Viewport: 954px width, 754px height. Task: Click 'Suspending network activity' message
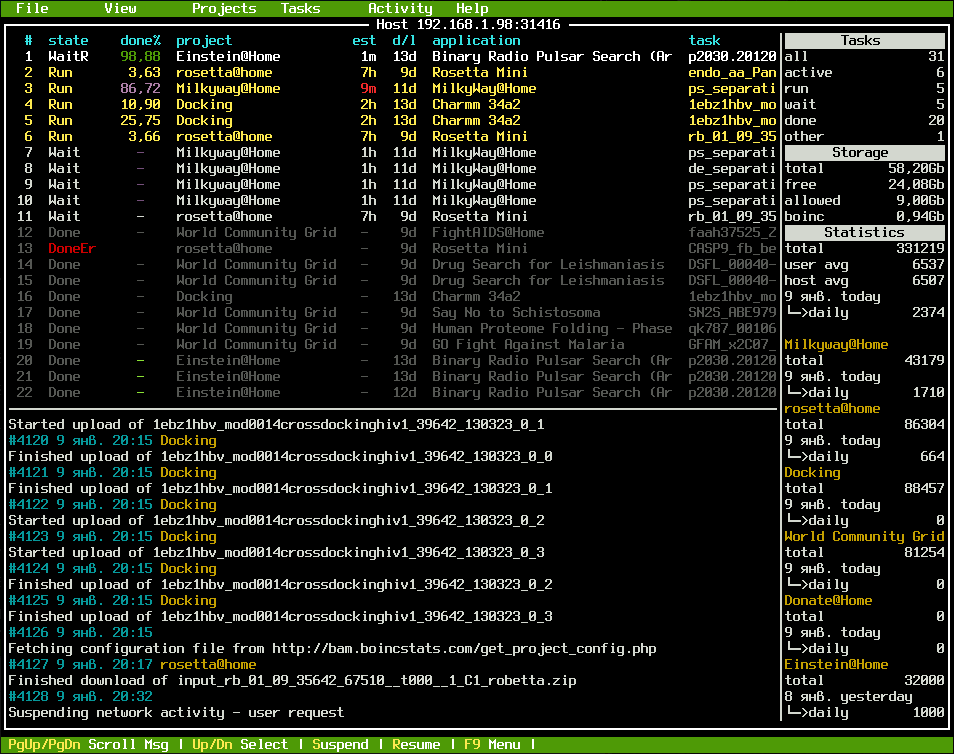176,713
